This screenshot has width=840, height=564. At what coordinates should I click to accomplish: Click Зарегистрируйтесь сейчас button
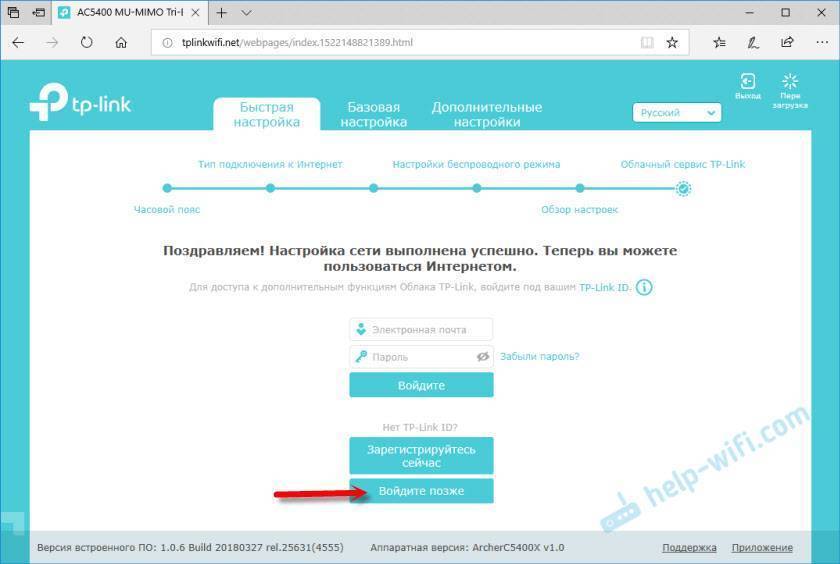pyautogui.click(x=421, y=456)
